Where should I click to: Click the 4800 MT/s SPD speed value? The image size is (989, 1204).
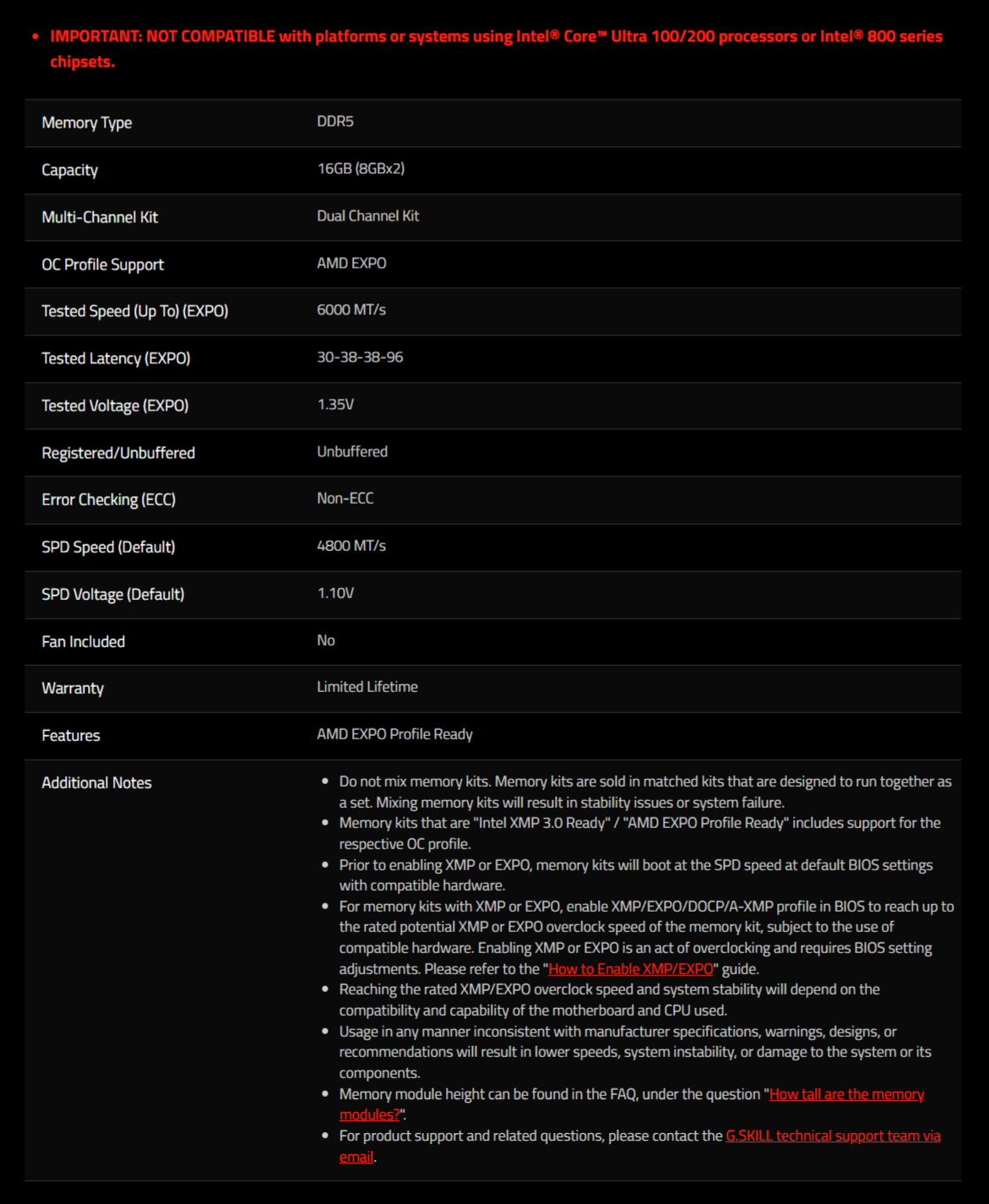pyautogui.click(x=351, y=546)
